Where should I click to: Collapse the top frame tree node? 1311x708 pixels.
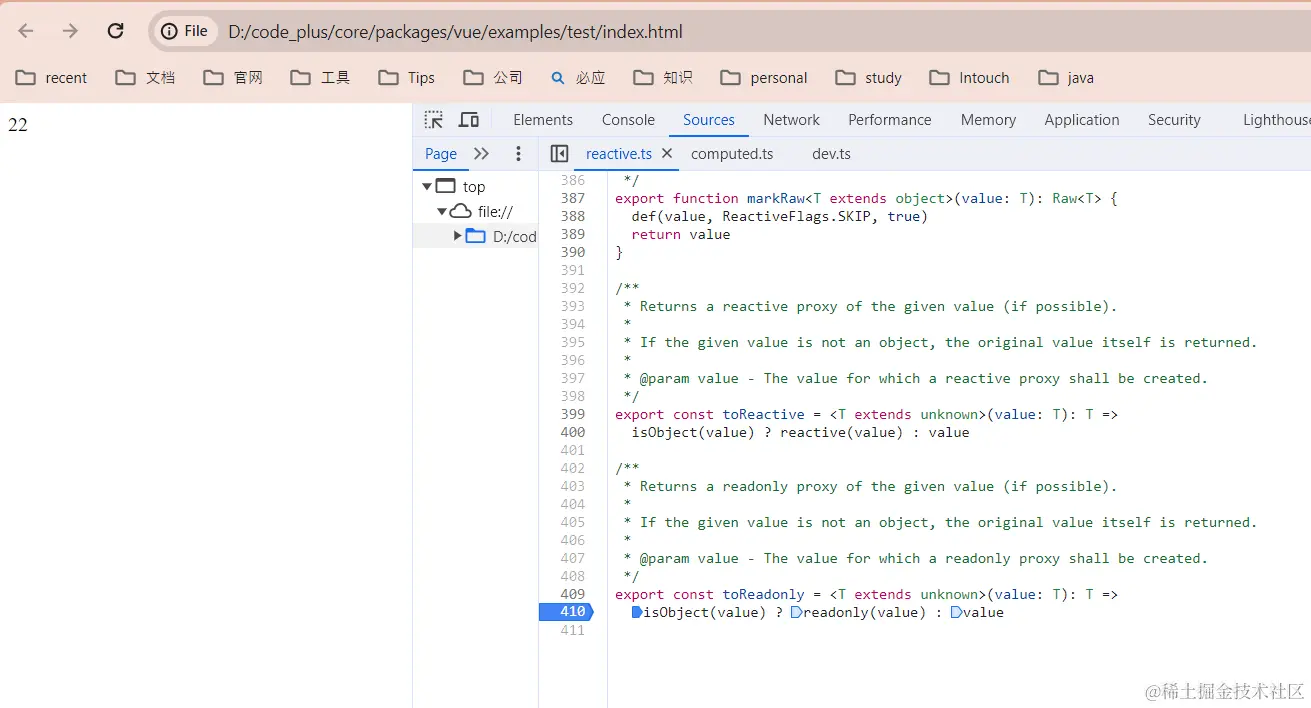coord(427,187)
